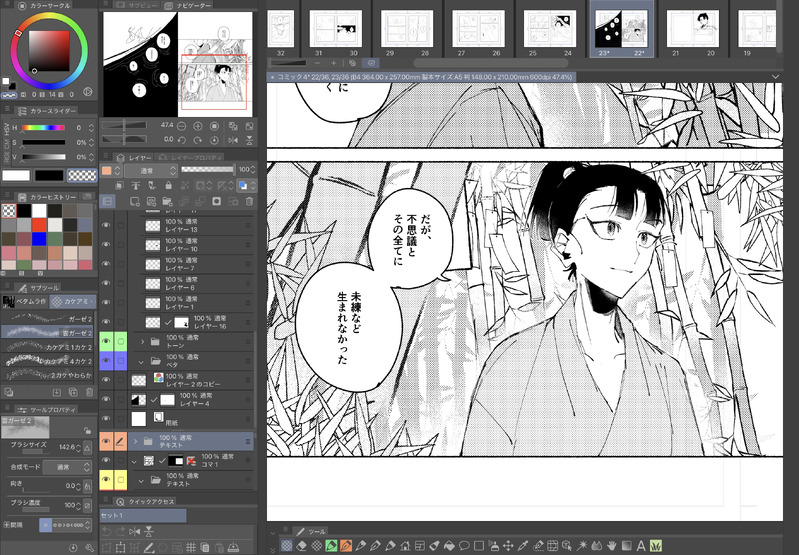Hide the レイヤー 4 layer

coord(106,399)
